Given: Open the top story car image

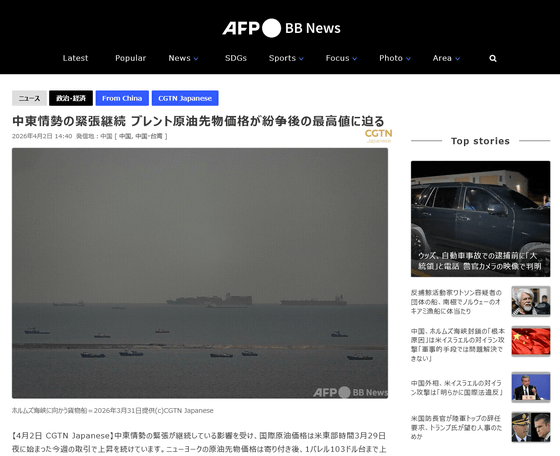Looking at the screenshot, I should point(480,219).
